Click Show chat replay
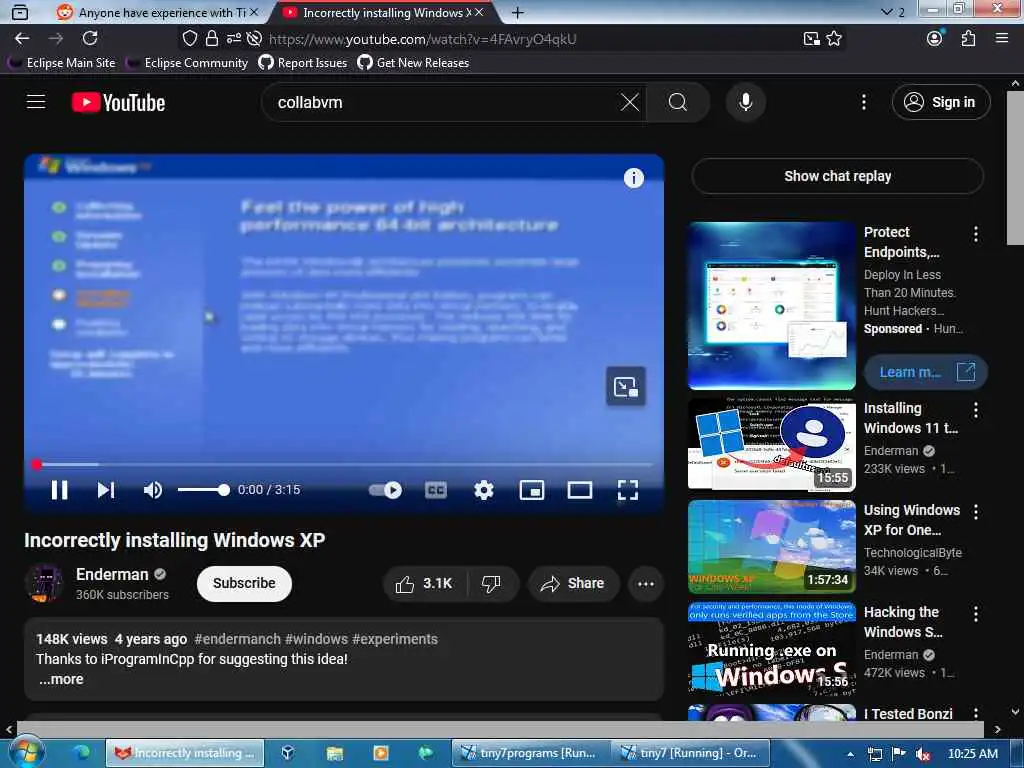Viewport: 1024px width, 768px height. click(x=837, y=176)
